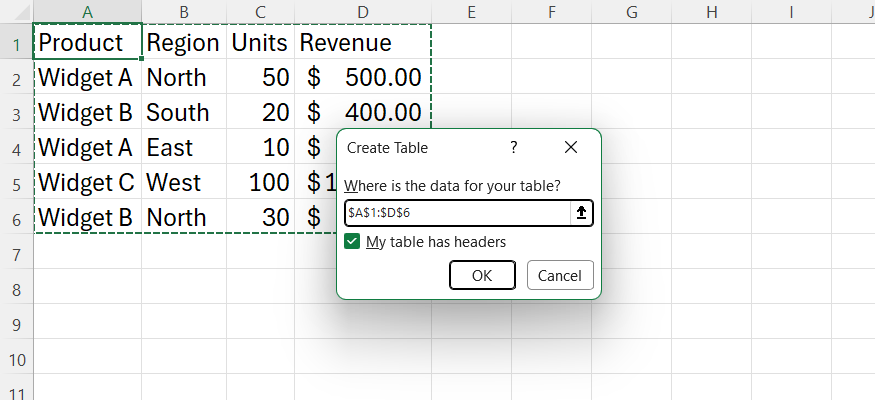
Task: Click the Revenue header cell
Action: [x=363, y=42]
